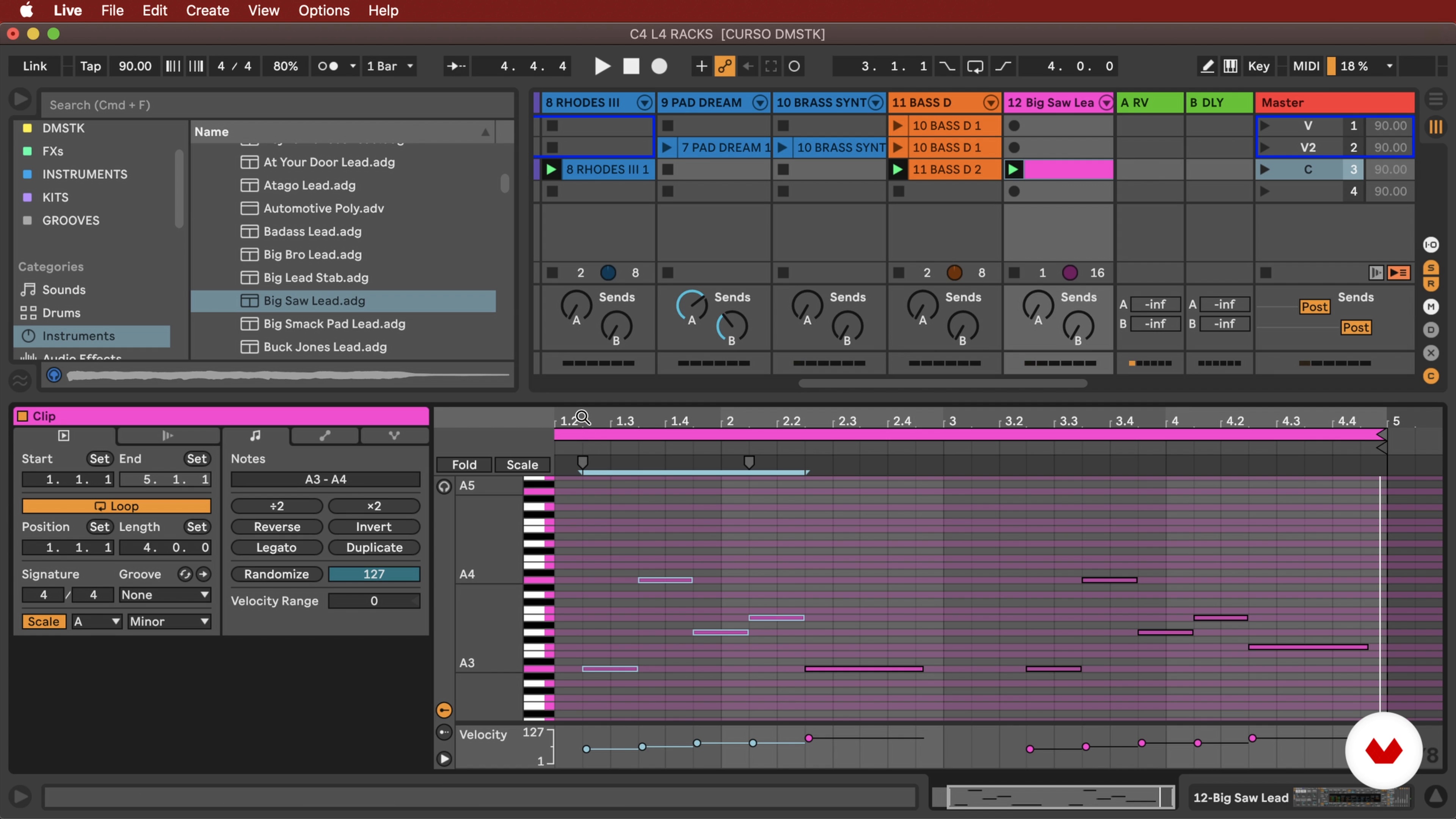This screenshot has width=1456, height=819.
Task: Click the Invert notes button
Action: [x=373, y=526]
